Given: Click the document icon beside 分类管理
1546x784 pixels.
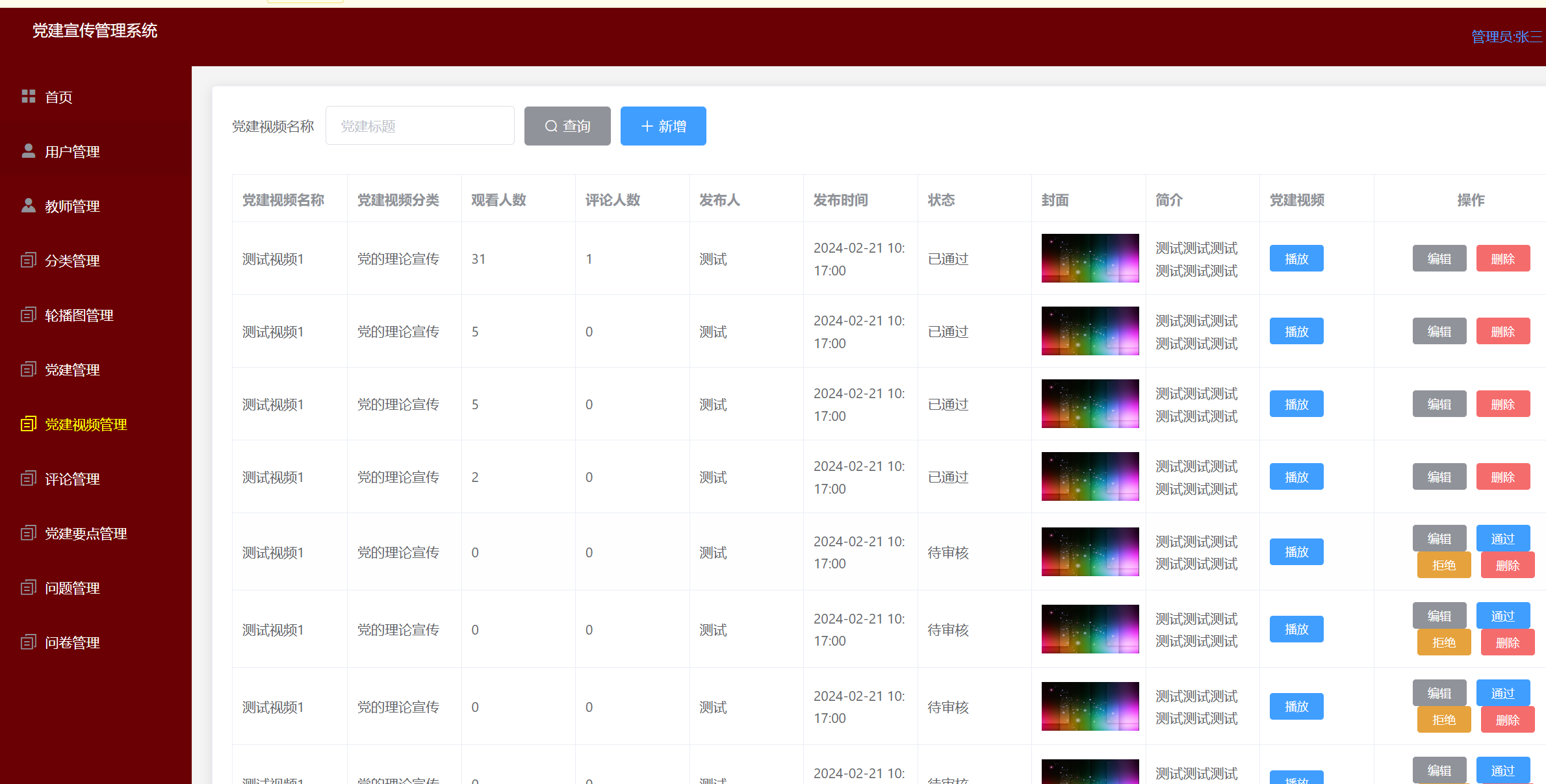Looking at the screenshot, I should [28, 260].
